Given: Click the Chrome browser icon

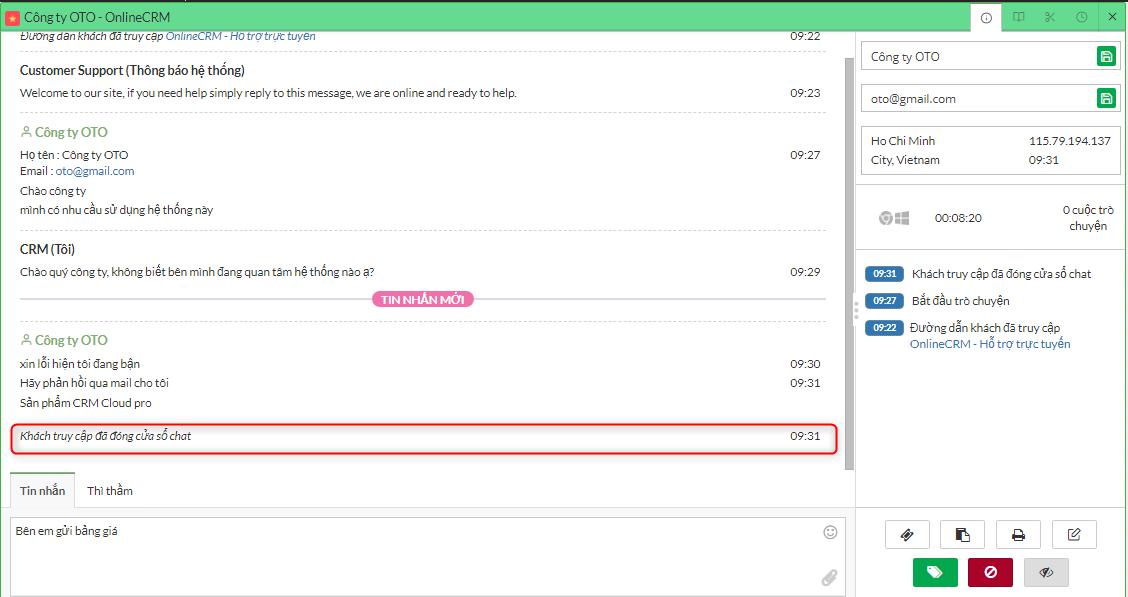Looking at the screenshot, I should click(886, 218).
